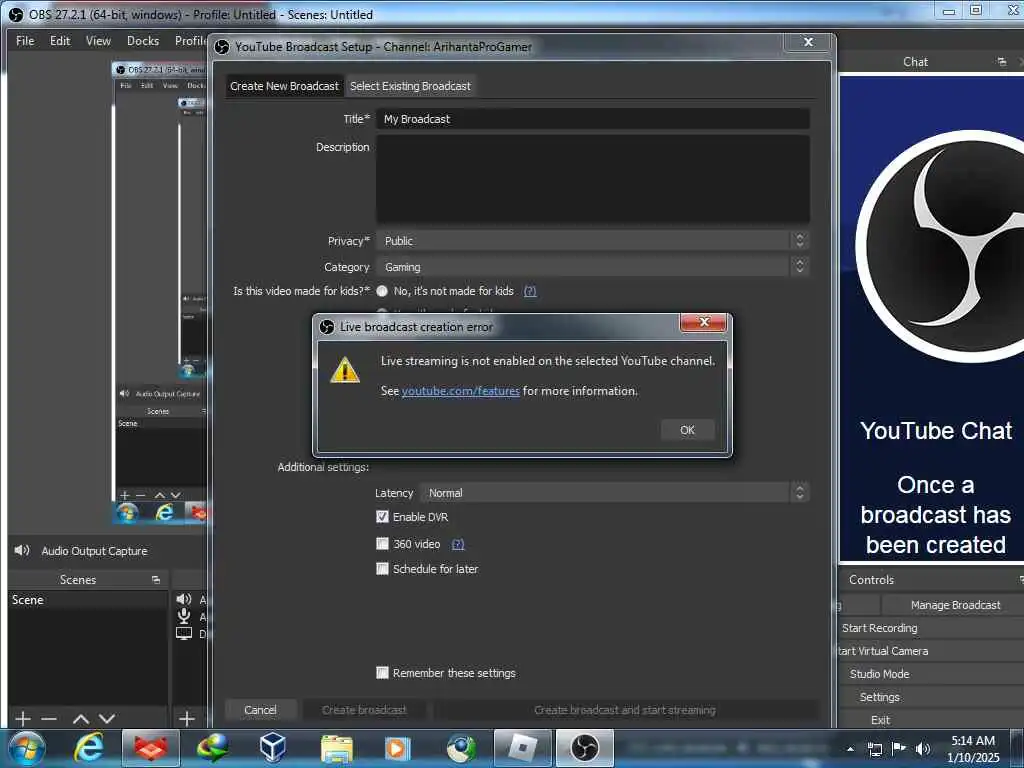Add a source with the plus icon
Viewport: 1024px width, 768px height.
coord(187,719)
